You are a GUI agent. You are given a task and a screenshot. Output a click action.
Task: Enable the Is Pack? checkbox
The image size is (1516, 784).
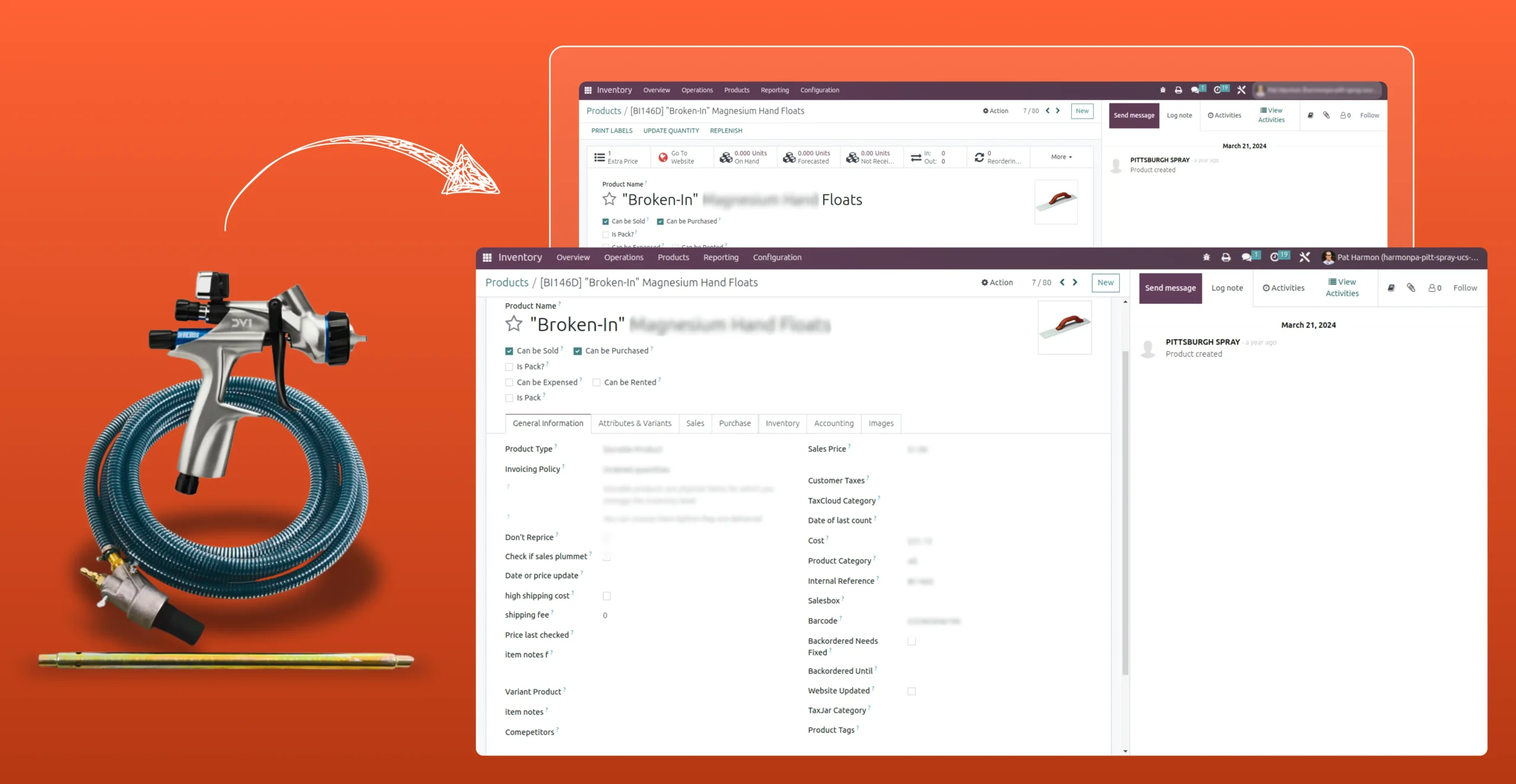[x=509, y=367]
